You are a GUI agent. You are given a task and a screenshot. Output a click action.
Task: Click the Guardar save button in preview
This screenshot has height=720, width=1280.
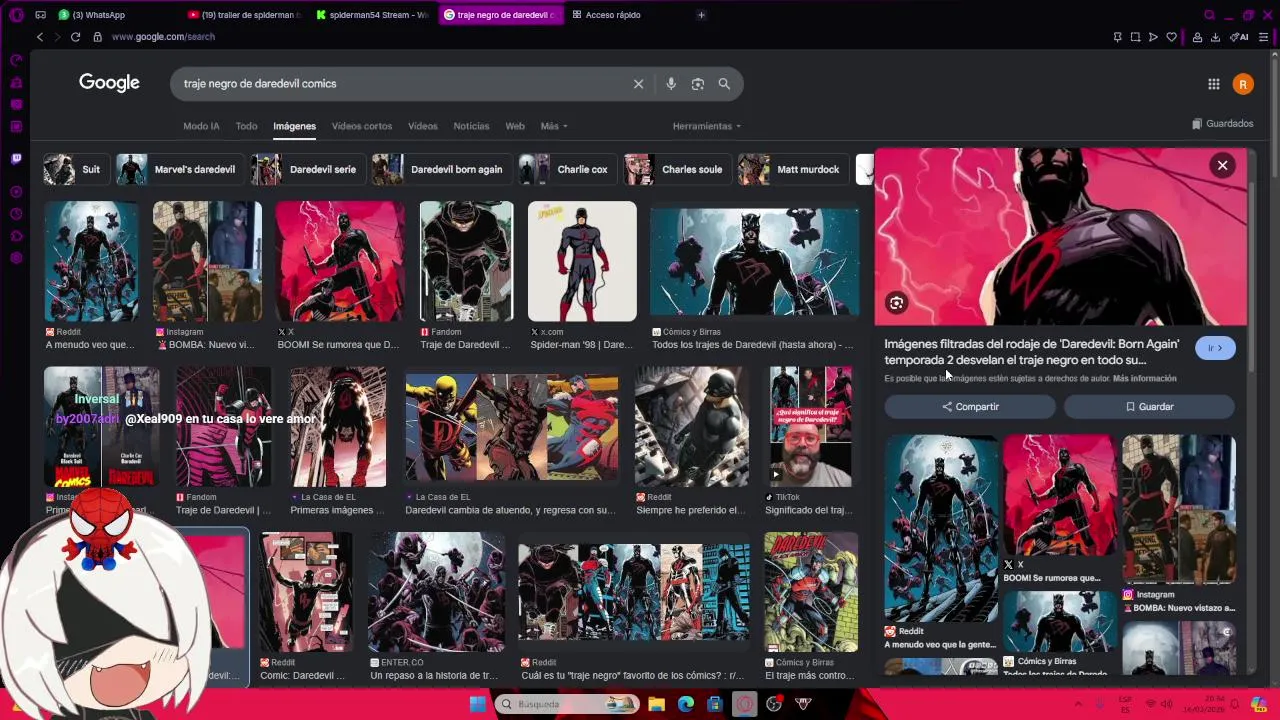[1149, 407]
